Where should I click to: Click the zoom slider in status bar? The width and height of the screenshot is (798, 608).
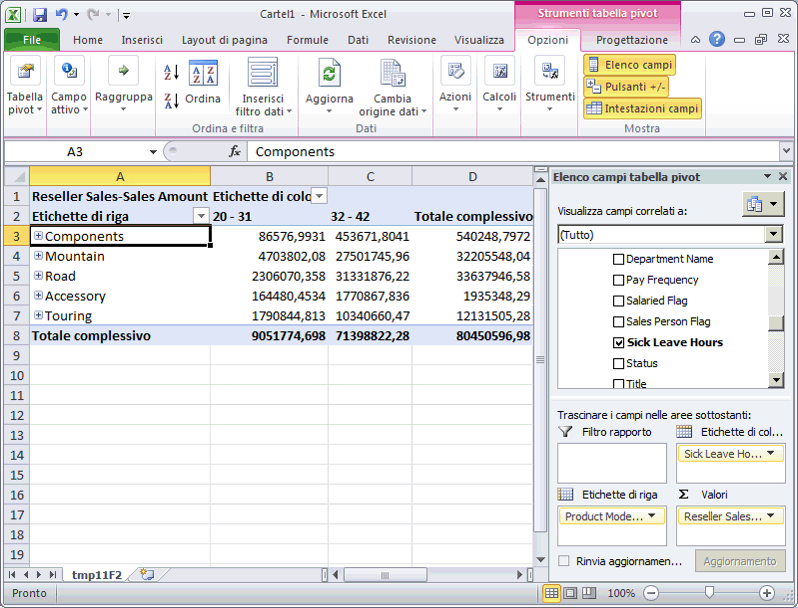tap(709, 593)
